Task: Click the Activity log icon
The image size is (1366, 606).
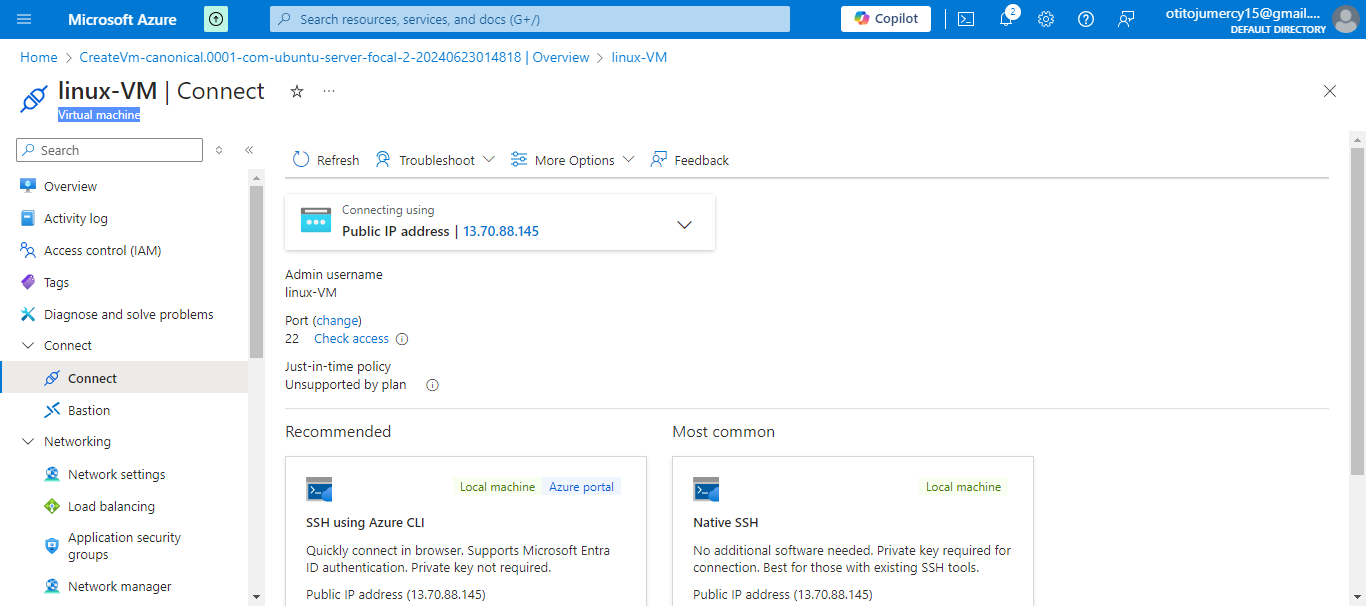Action: [28, 218]
